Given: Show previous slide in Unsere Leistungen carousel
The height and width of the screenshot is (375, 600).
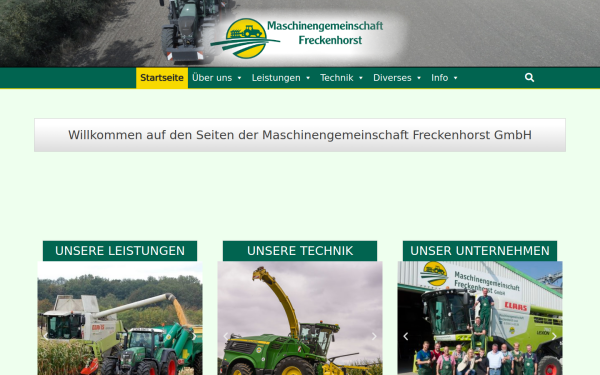Looking at the screenshot, I should 46,336.
